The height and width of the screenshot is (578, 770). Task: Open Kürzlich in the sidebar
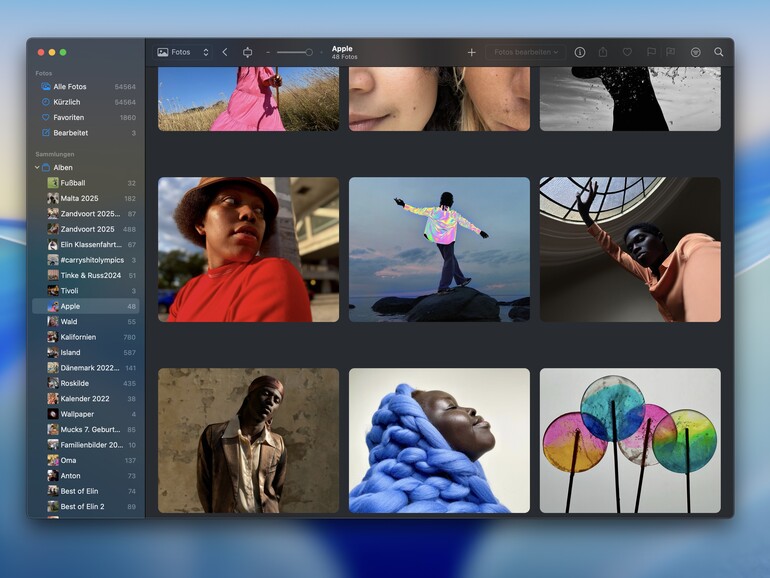click(x=86, y=102)
